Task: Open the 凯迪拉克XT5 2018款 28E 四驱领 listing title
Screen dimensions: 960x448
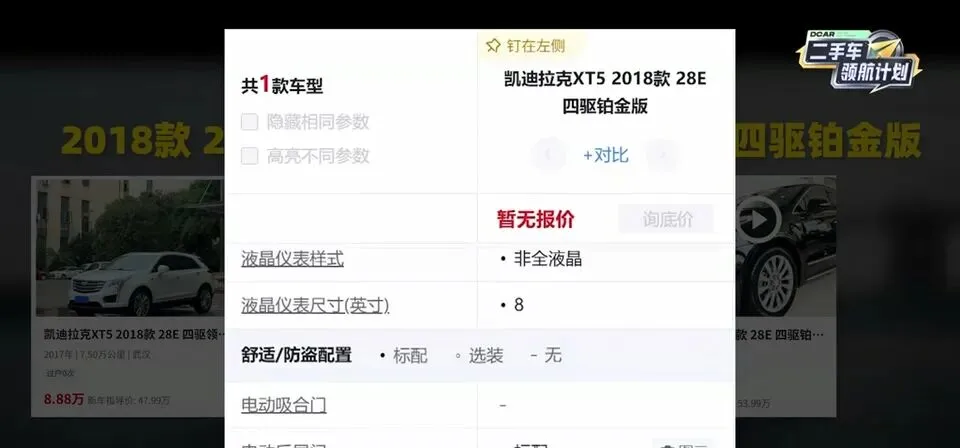Action: click(134, 335)
